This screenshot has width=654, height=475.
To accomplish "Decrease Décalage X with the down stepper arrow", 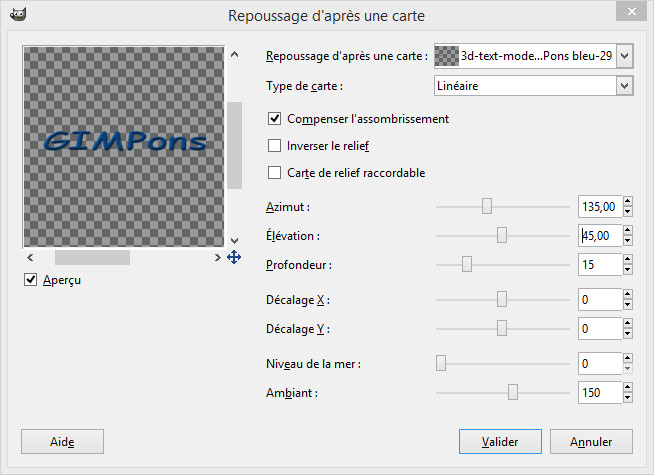I will 628,305.
